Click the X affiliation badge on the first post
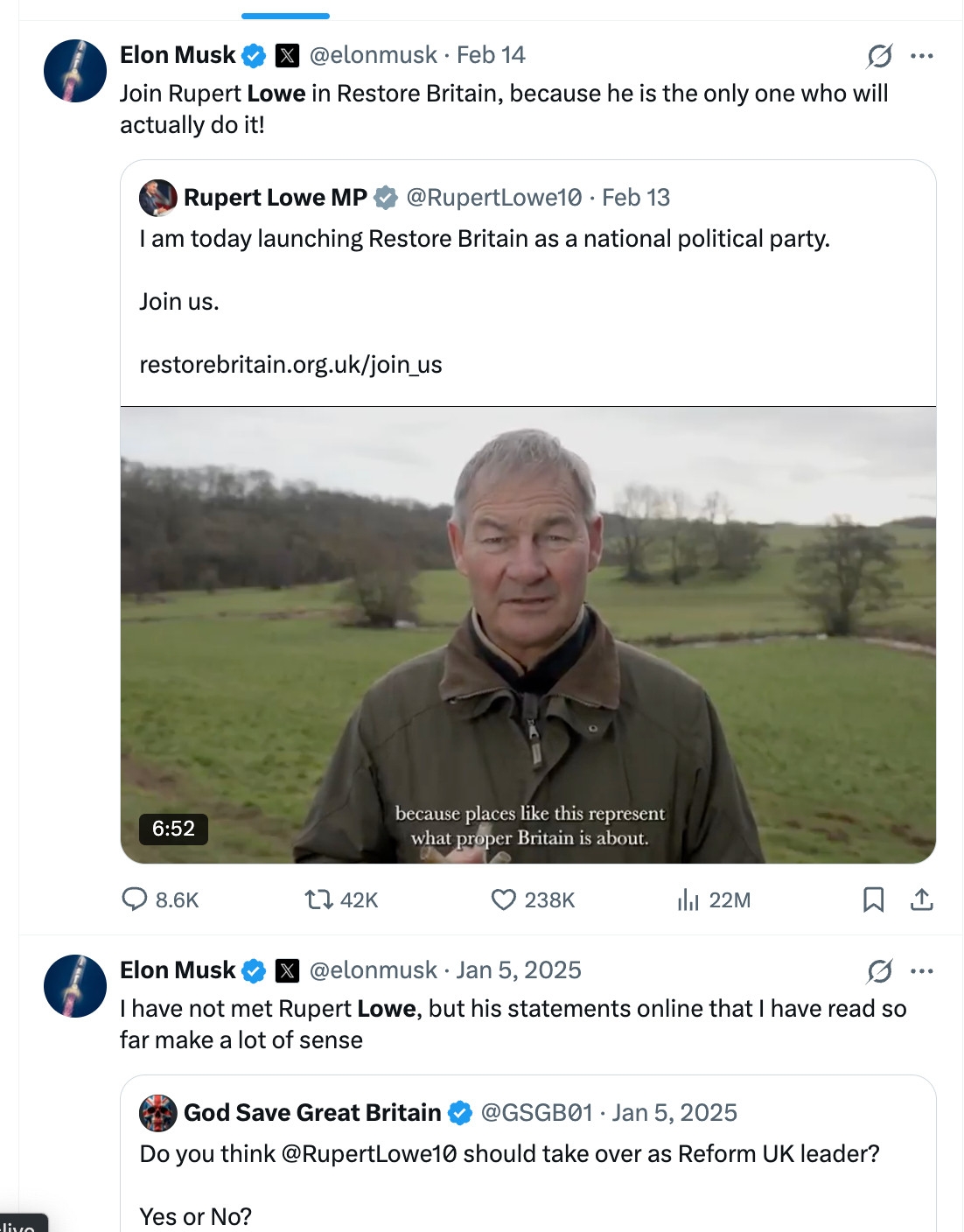 (287, 56)
